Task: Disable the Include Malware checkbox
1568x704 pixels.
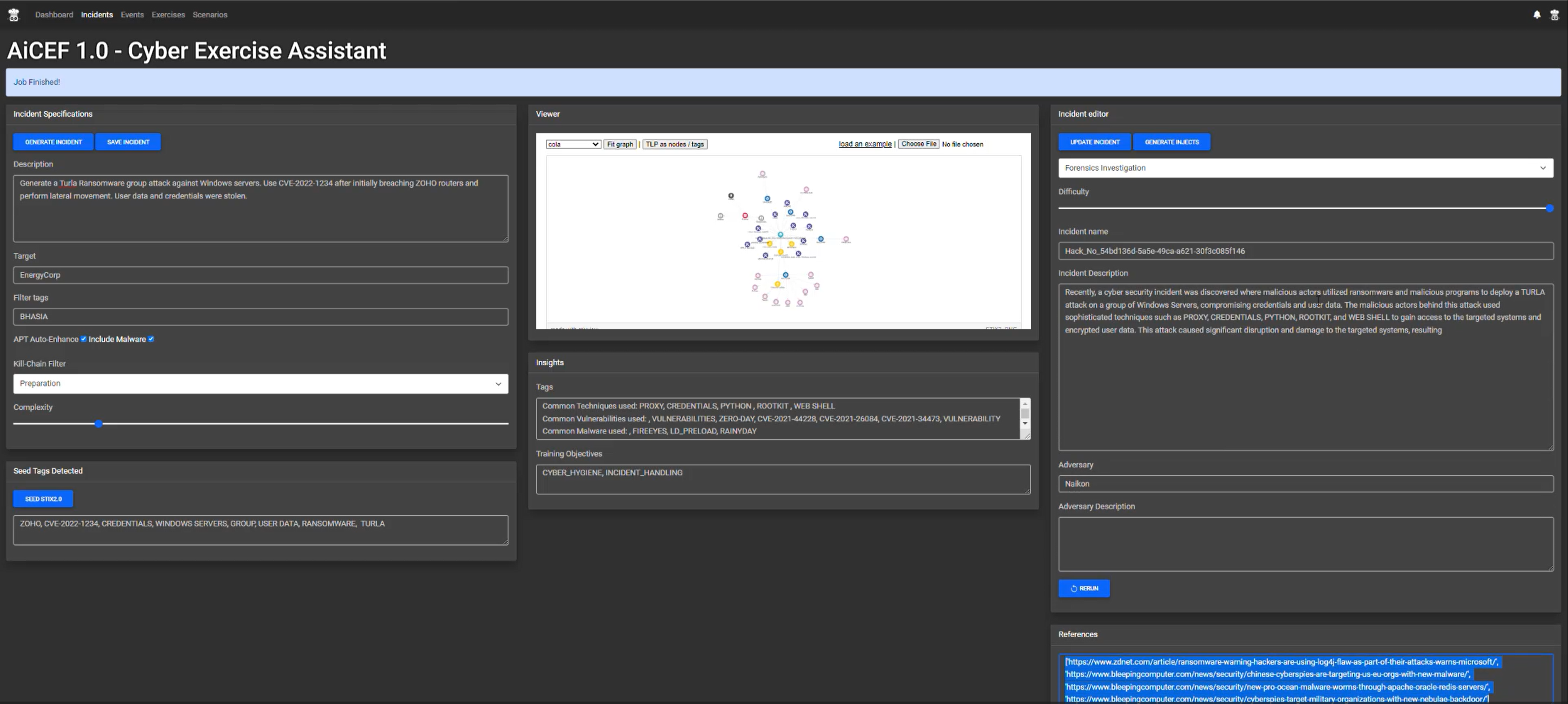Action: (151, 339)
